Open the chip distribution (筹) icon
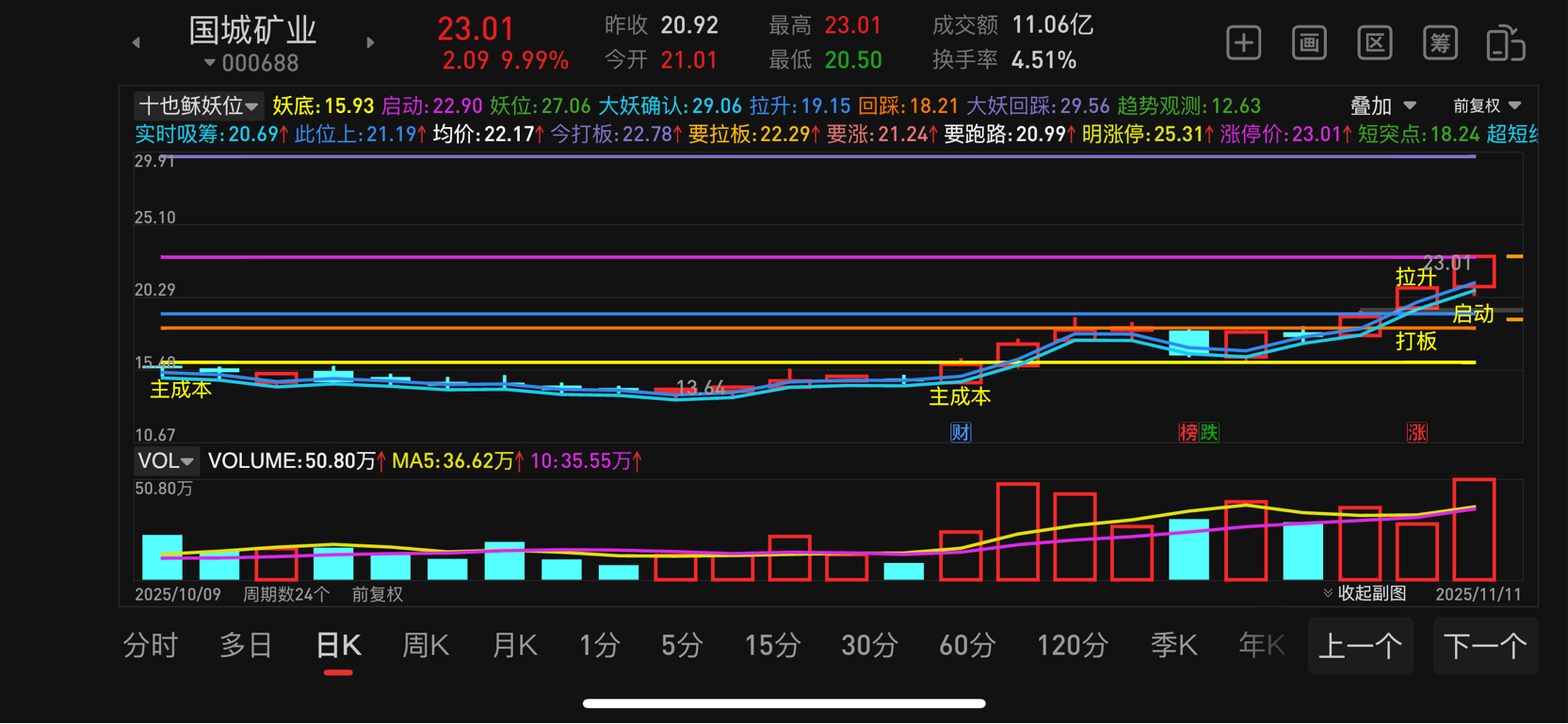This screenshot has width=1568, height=724. pyautogui.click(x=1440, y=43)
